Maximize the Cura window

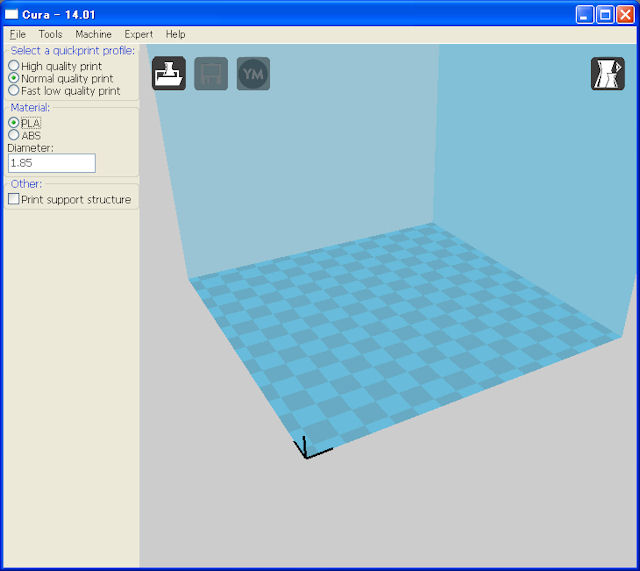point(605,15)
